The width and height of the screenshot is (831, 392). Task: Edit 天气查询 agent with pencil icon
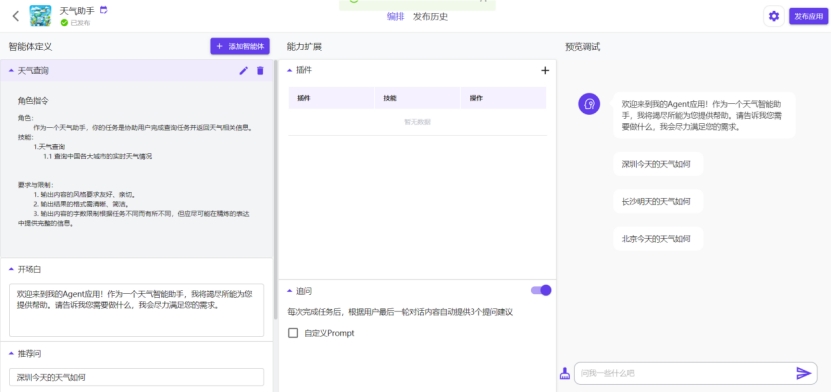tap(243, 70)
